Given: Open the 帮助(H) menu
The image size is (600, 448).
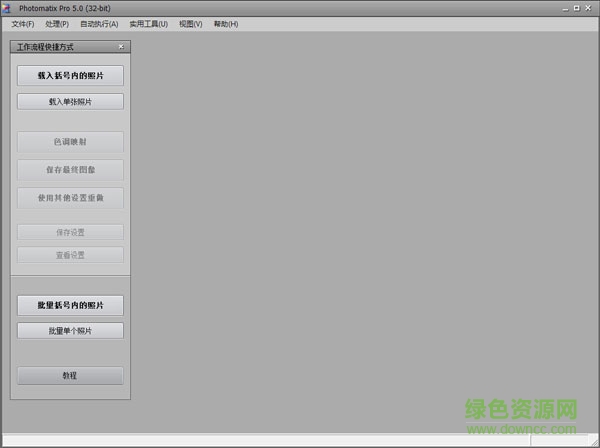Looking at the screenshot, I should (x=226, y=24).
